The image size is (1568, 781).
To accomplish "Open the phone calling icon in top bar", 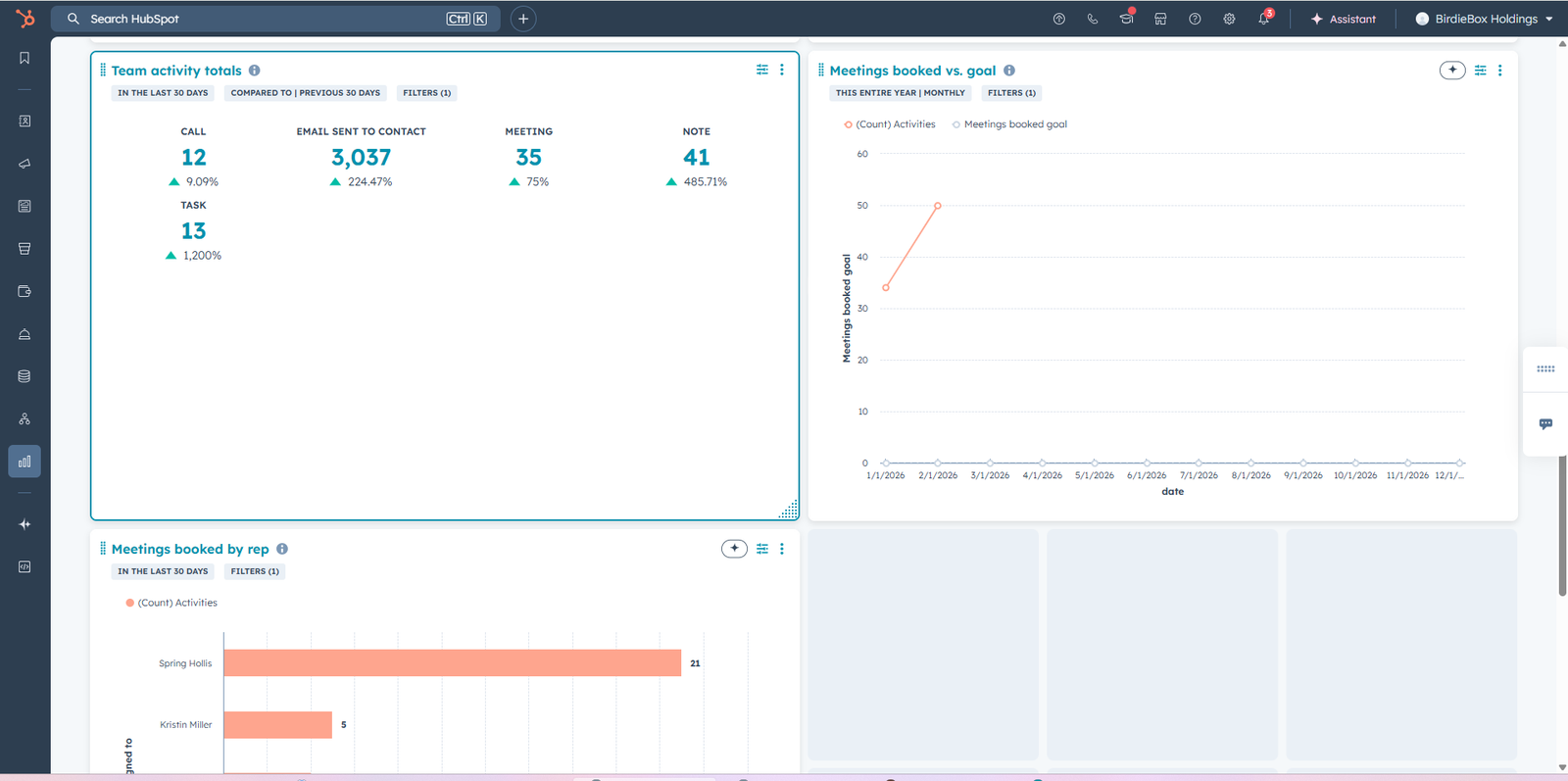I will coord(1093,19).
